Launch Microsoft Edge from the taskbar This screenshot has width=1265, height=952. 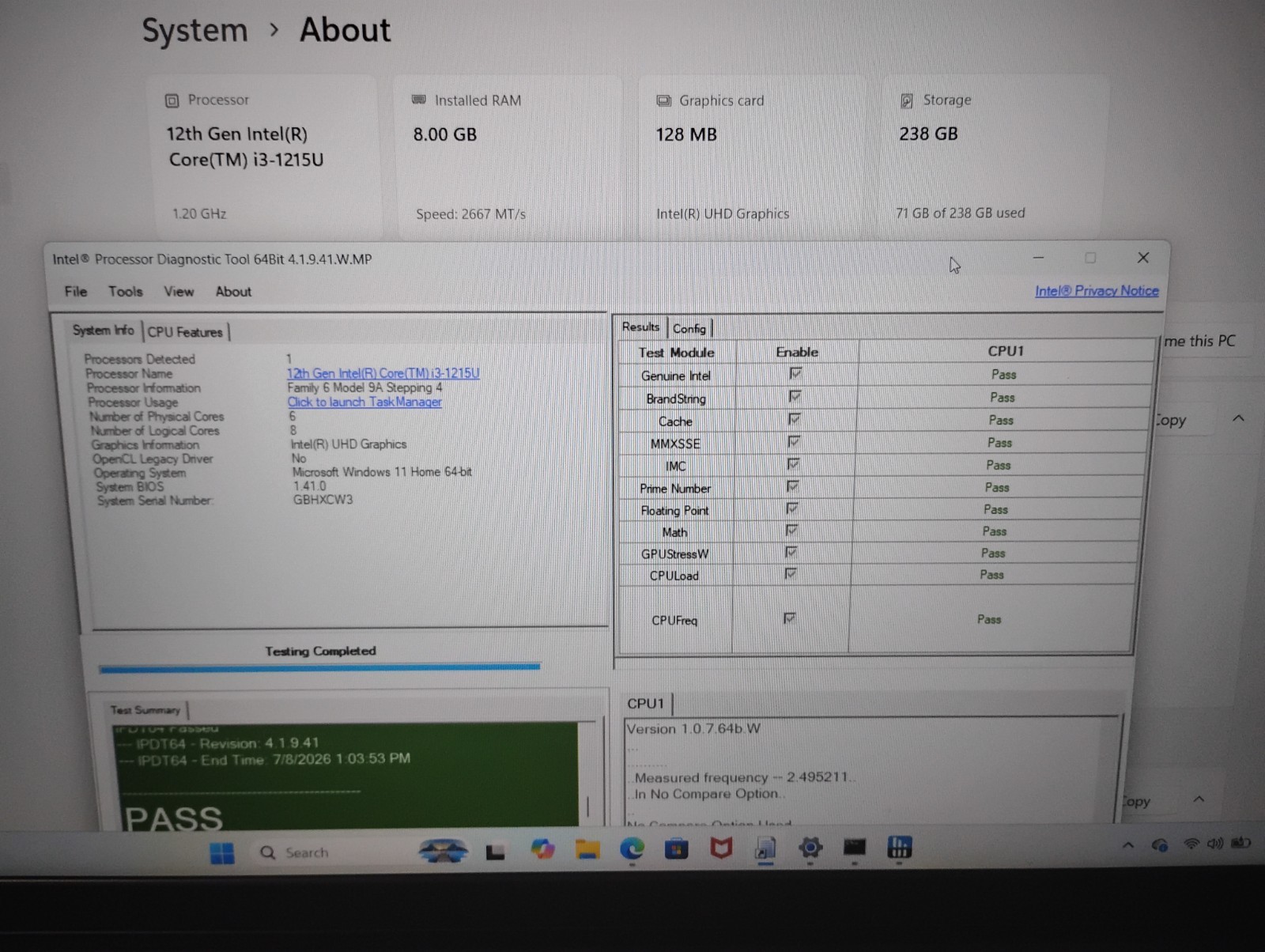632,849
